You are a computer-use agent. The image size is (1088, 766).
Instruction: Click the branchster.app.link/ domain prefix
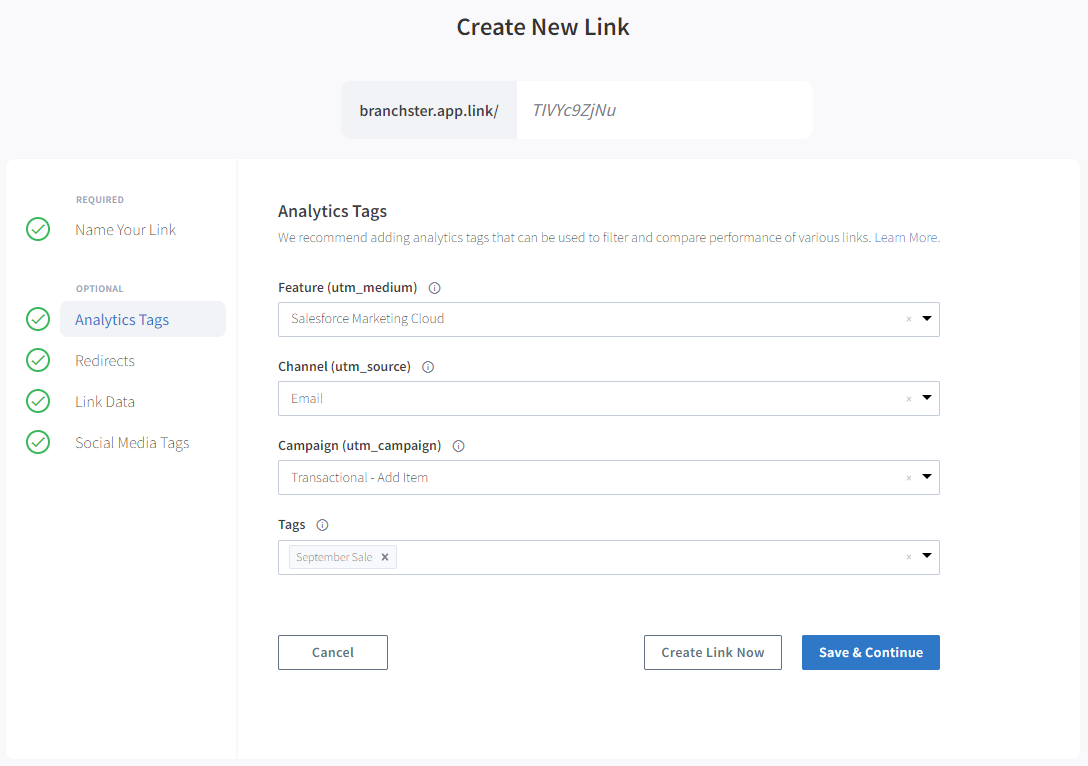429,110
